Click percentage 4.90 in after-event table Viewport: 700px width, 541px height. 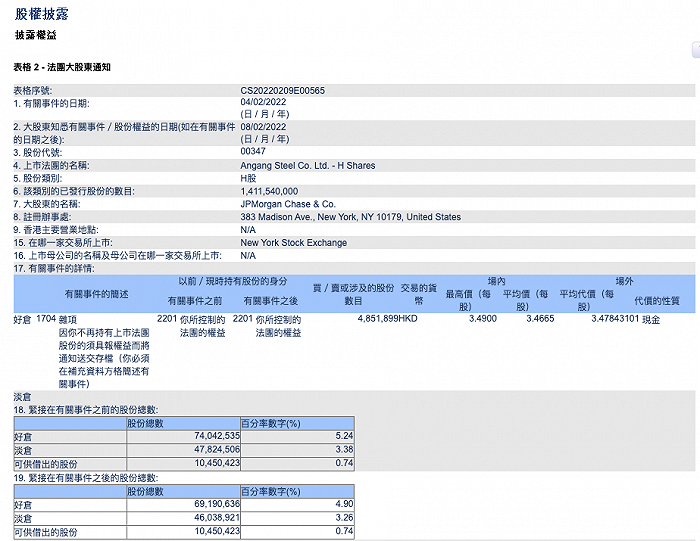coord(344,504)
